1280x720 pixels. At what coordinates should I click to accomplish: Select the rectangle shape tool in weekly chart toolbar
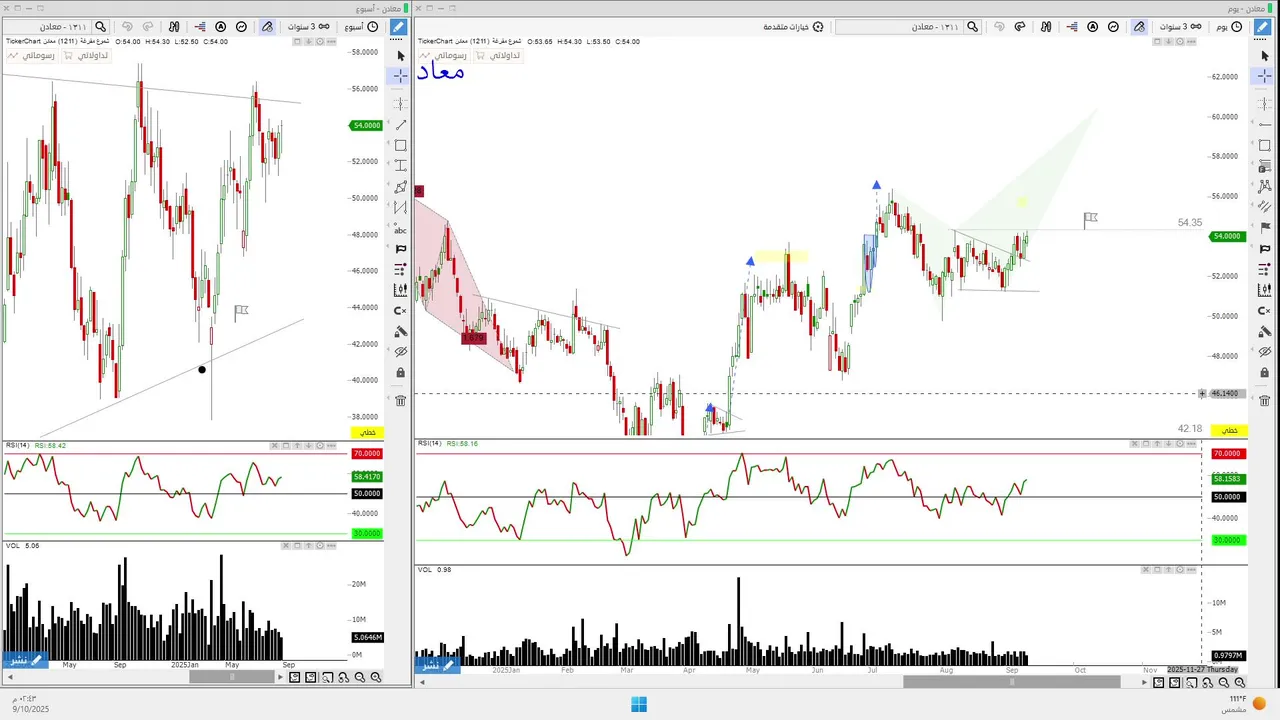(401, 146)
